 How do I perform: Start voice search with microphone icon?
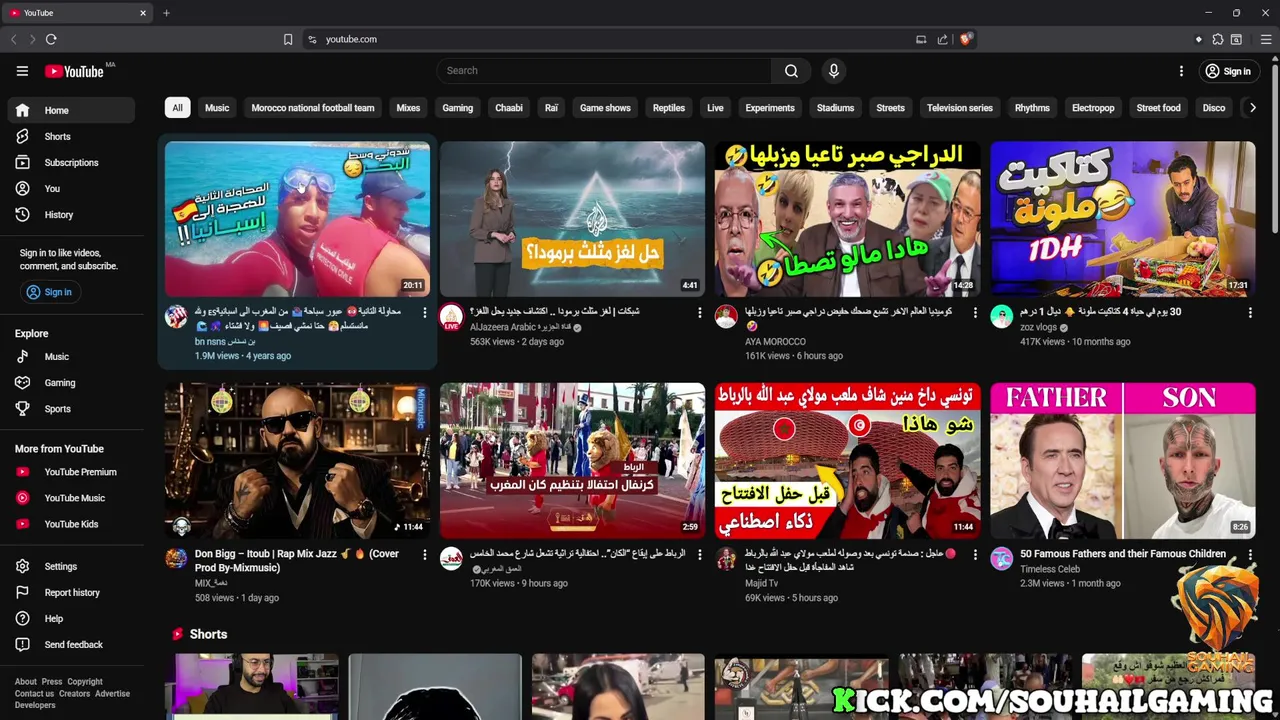[833, 71]
